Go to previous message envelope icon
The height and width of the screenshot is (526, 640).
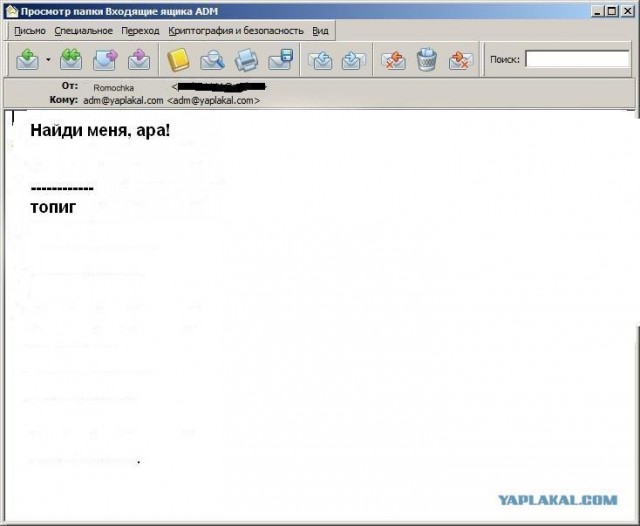(x=320, y=60)
